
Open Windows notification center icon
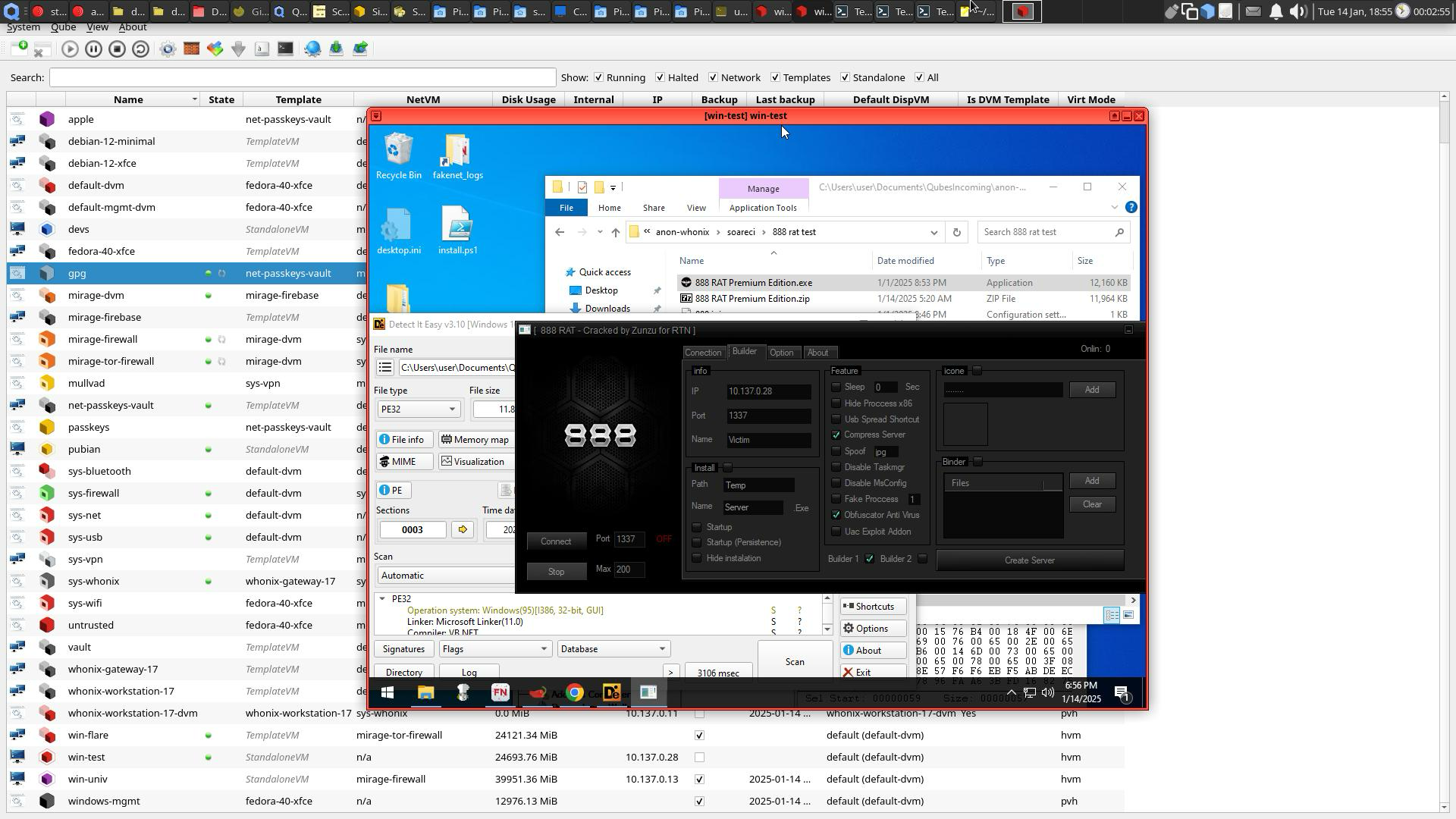click(1123, 692)
